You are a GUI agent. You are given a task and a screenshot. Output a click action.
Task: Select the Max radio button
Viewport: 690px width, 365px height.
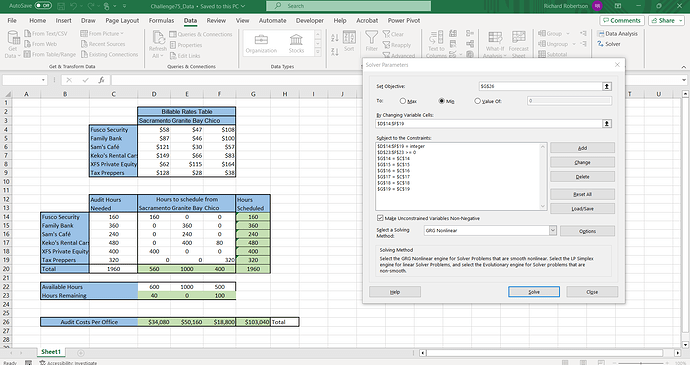[x=403, y=101]
